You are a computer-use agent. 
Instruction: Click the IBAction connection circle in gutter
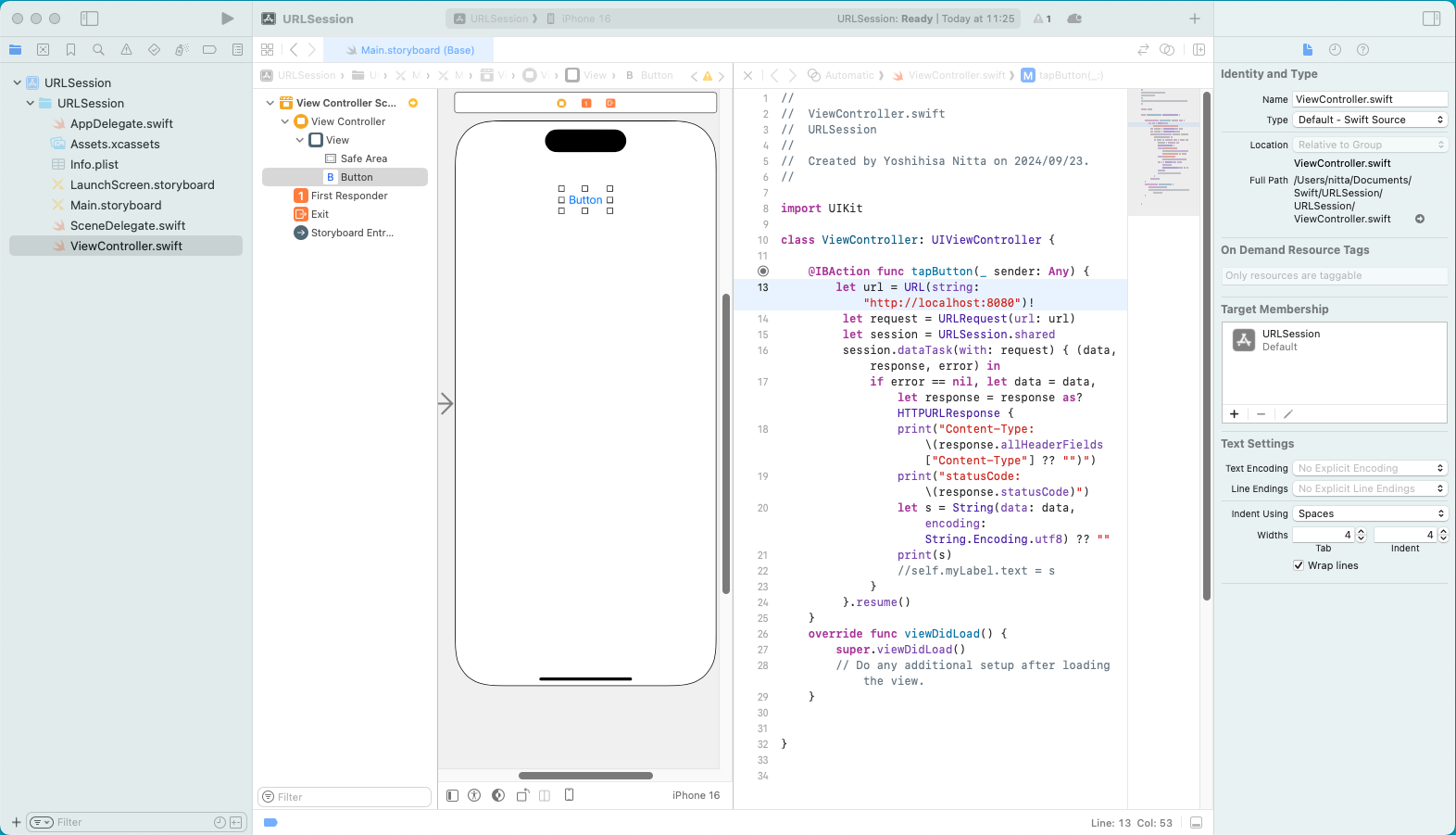click(x=763, y=272)
